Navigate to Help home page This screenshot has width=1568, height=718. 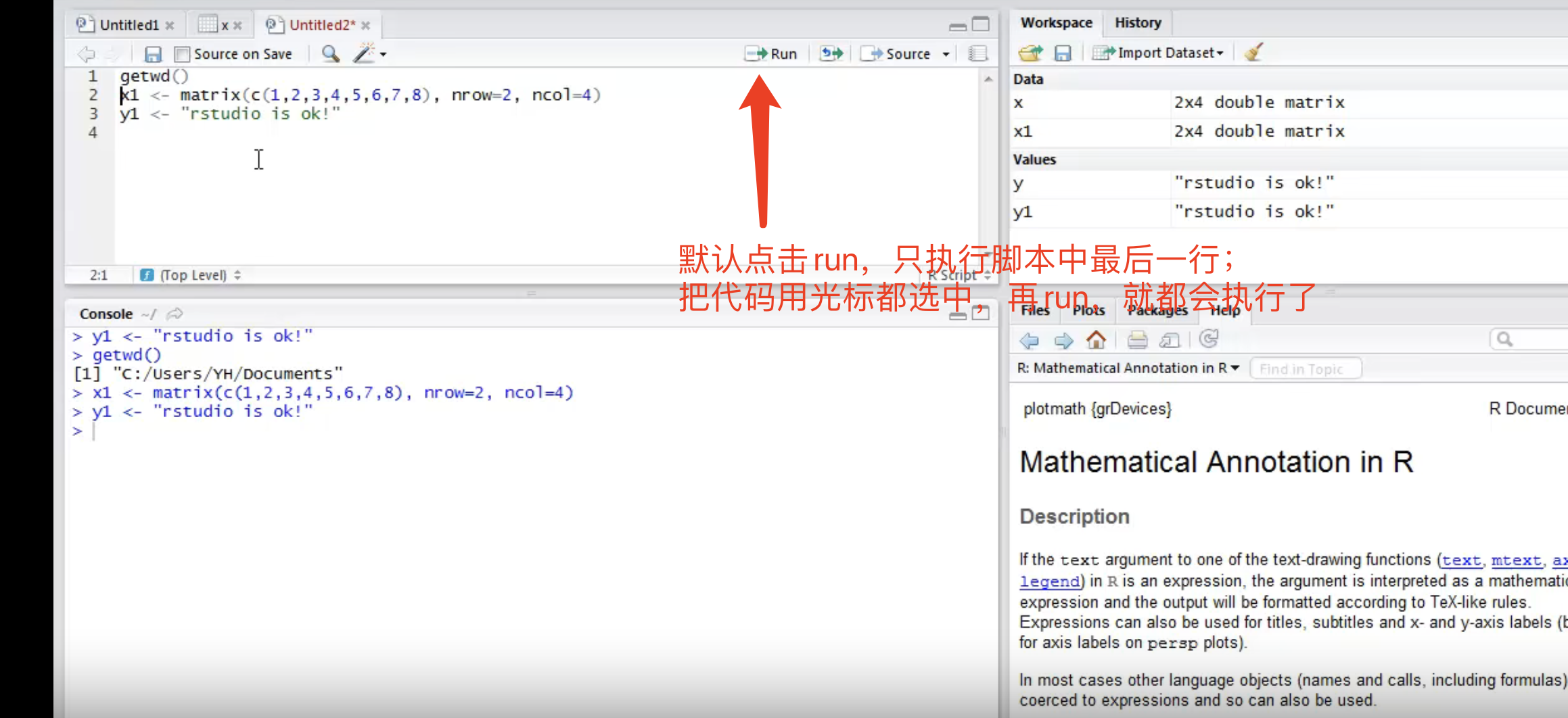[1097, 341]
